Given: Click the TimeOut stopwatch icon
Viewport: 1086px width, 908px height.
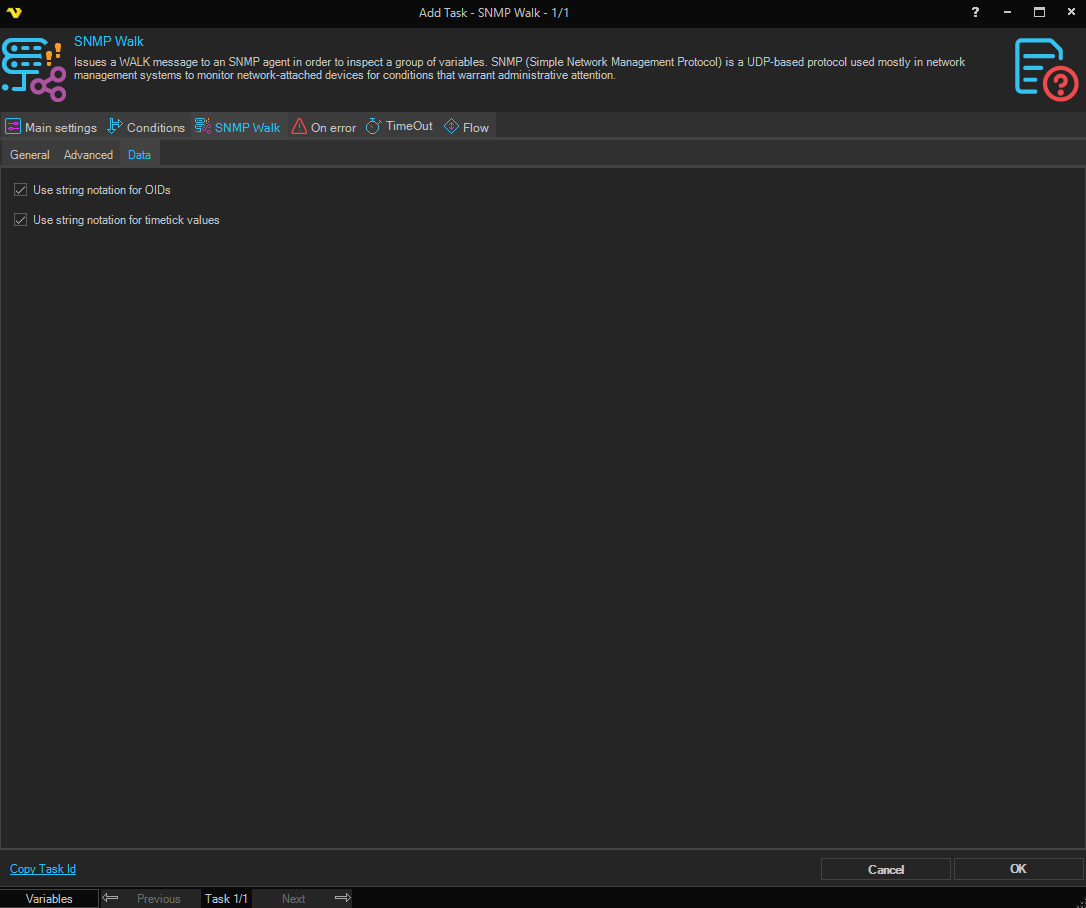Looking at the screenshot, I should 374,126.
